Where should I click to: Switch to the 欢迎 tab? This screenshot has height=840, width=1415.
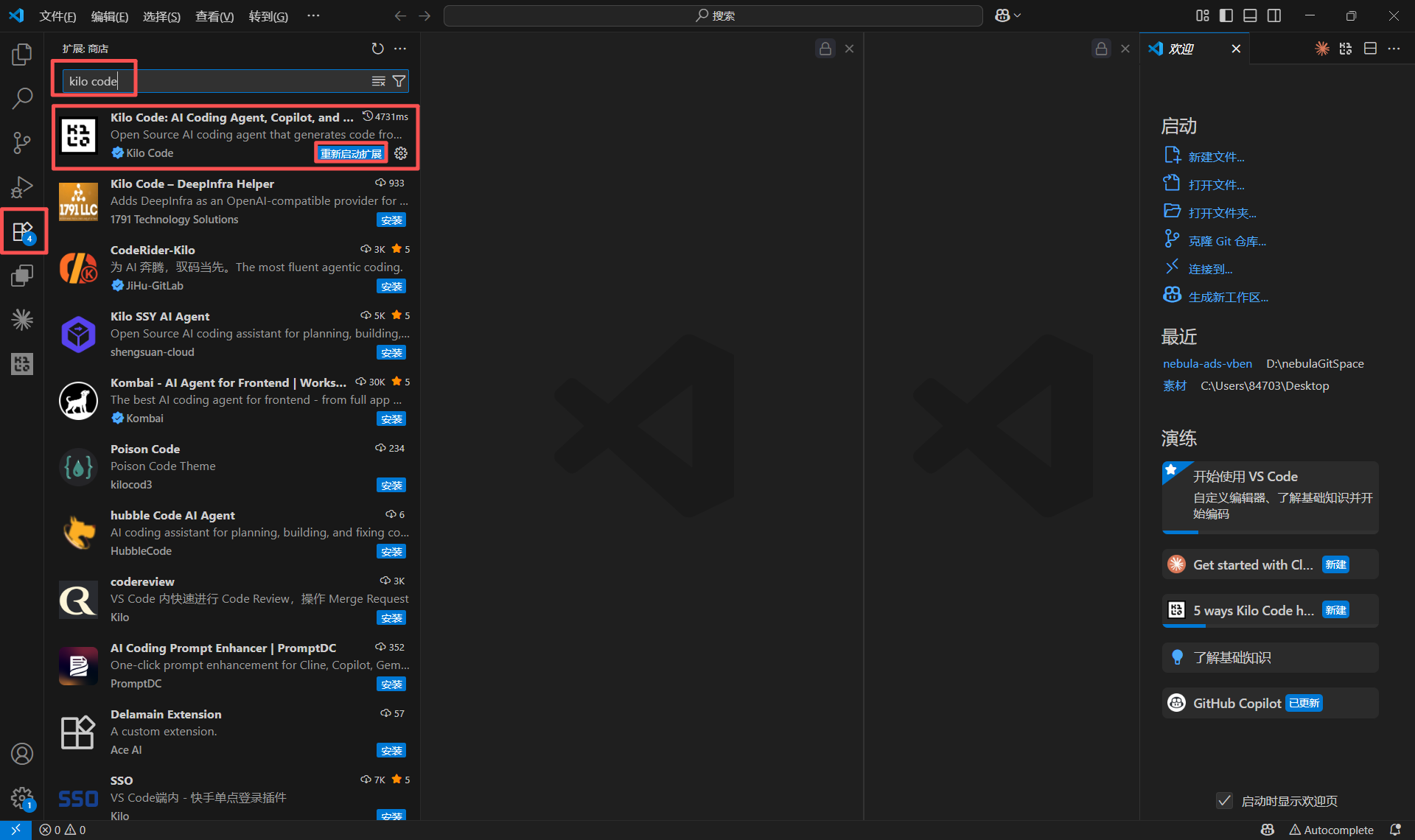pyautogui.click(x=1181, y=48)
